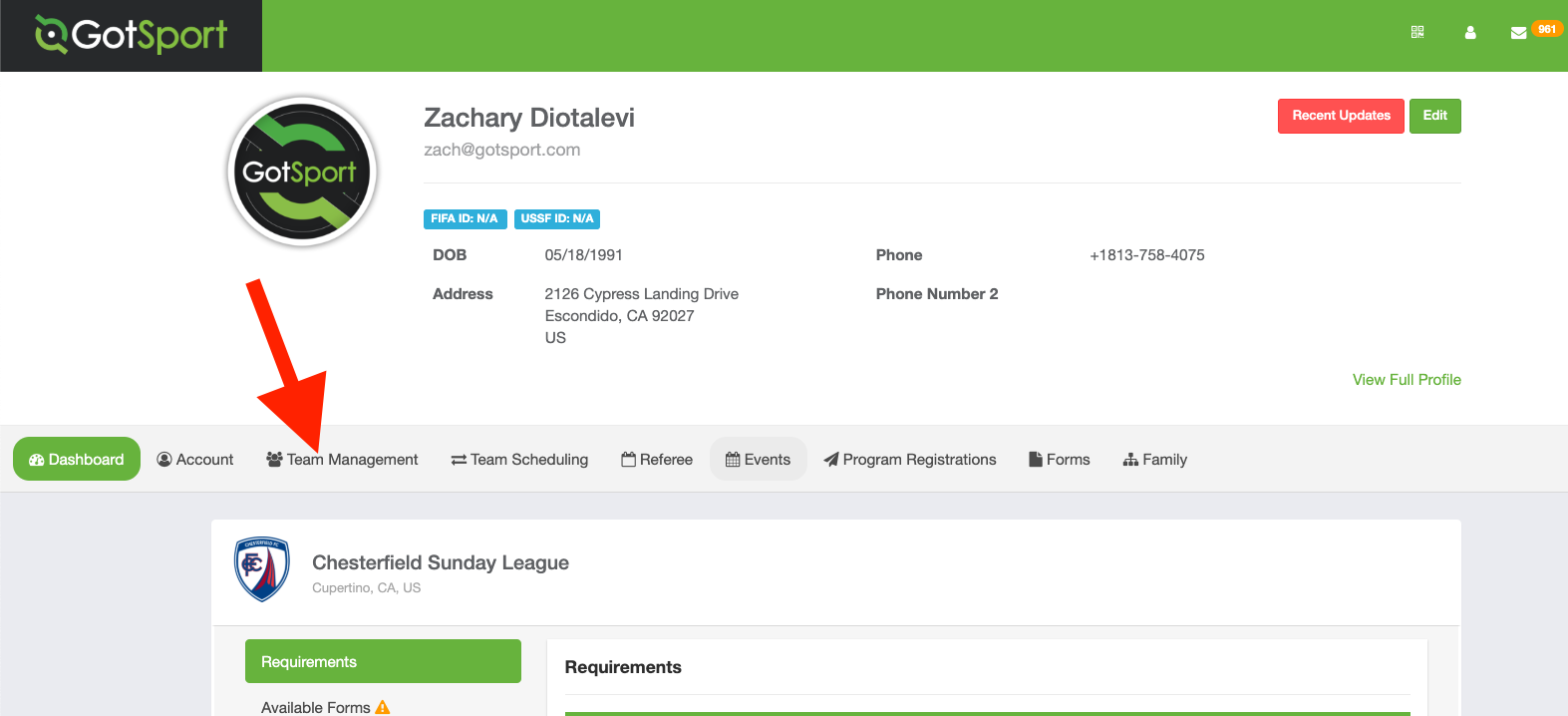Open the Dashboard tab
The image size is (1568, 716).
[x=77, y=459]
